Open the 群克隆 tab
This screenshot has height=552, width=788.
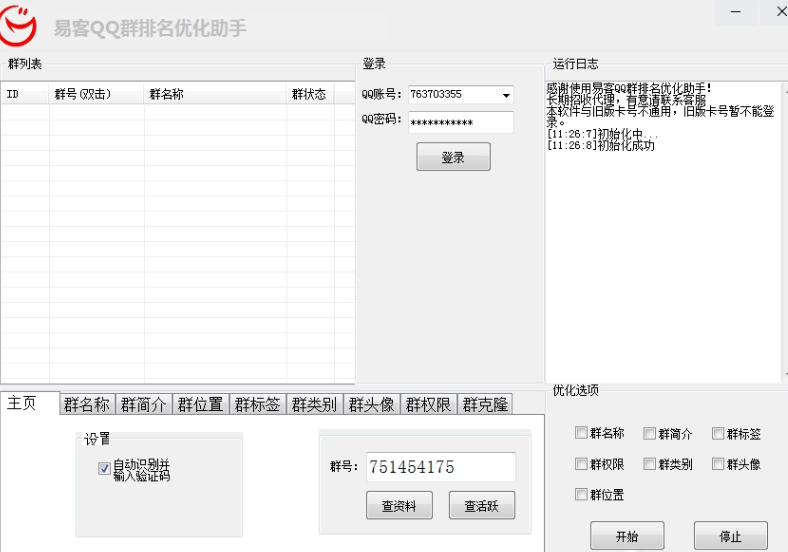point(485,404)
